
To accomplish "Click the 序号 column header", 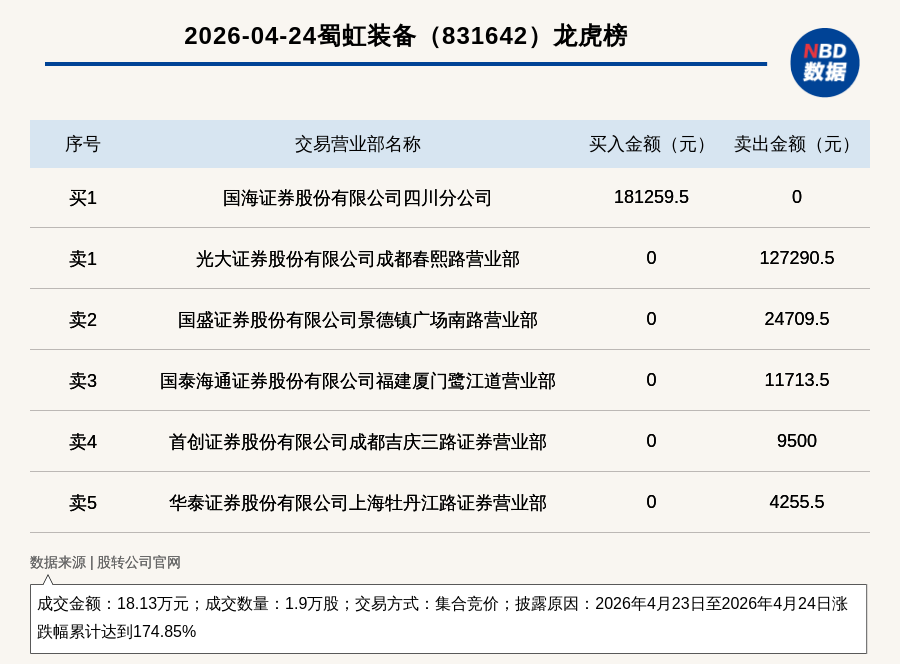I will (83, 144).
